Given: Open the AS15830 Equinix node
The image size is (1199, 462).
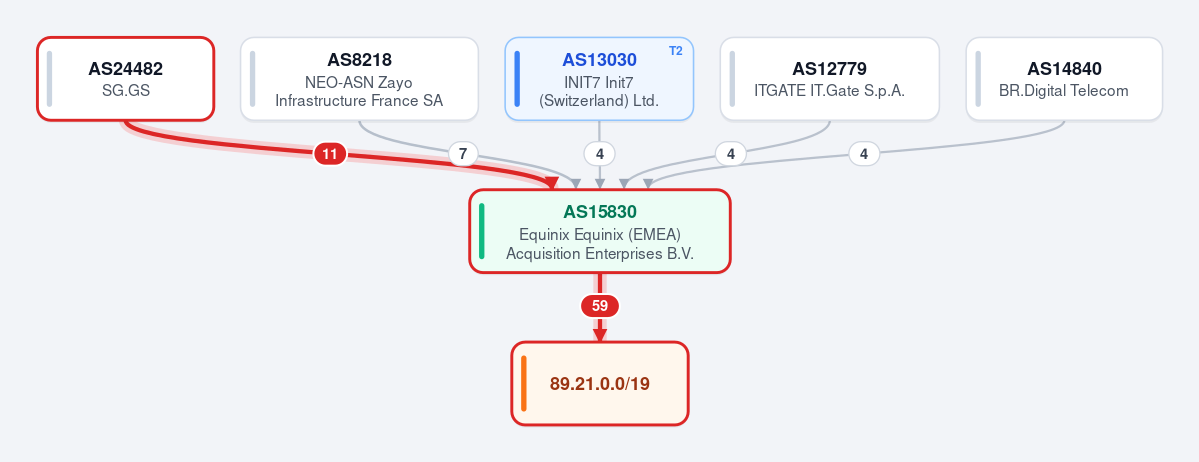Looking at the screenshot, I should 600,231.
